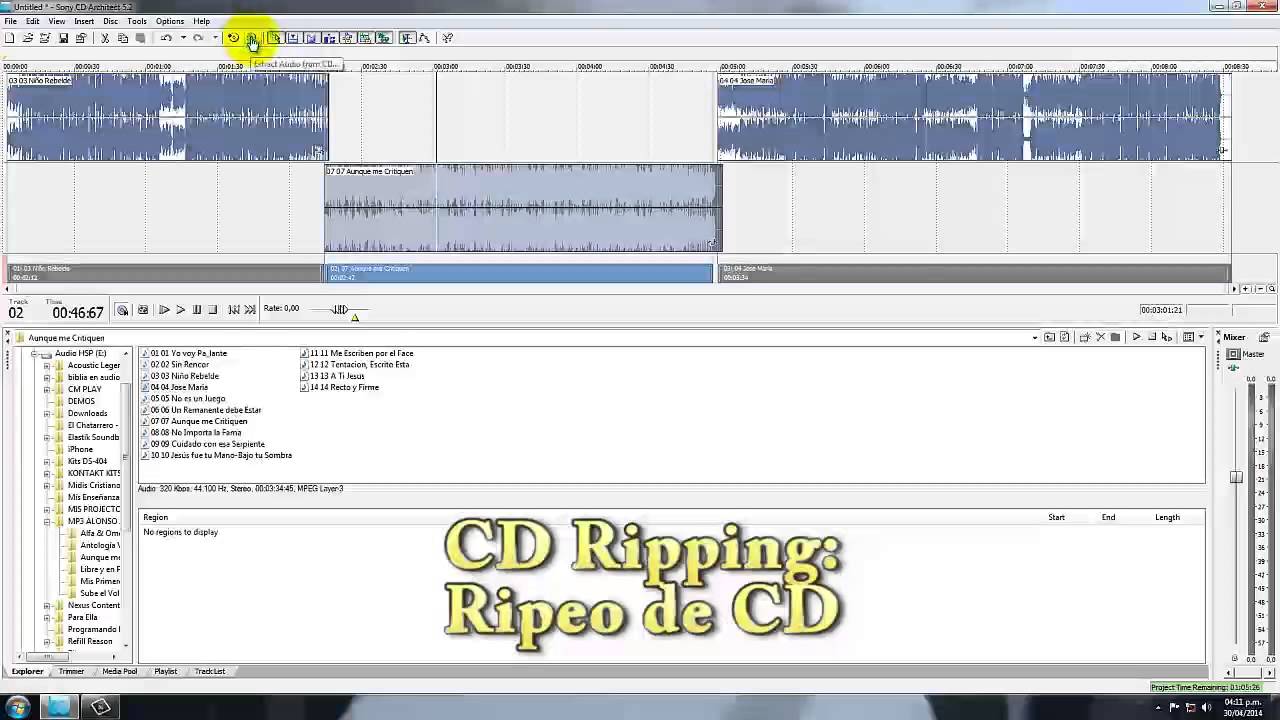This screenshot has width=1280, height=720.
Task: Click the Explorer Start Preview play icon
Action: coord(1136,337)
